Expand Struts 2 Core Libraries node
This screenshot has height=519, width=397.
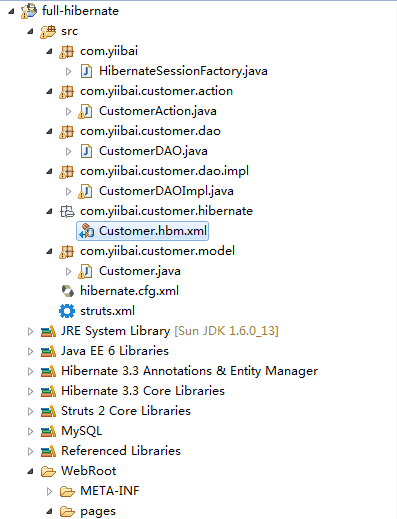(30, 411)
